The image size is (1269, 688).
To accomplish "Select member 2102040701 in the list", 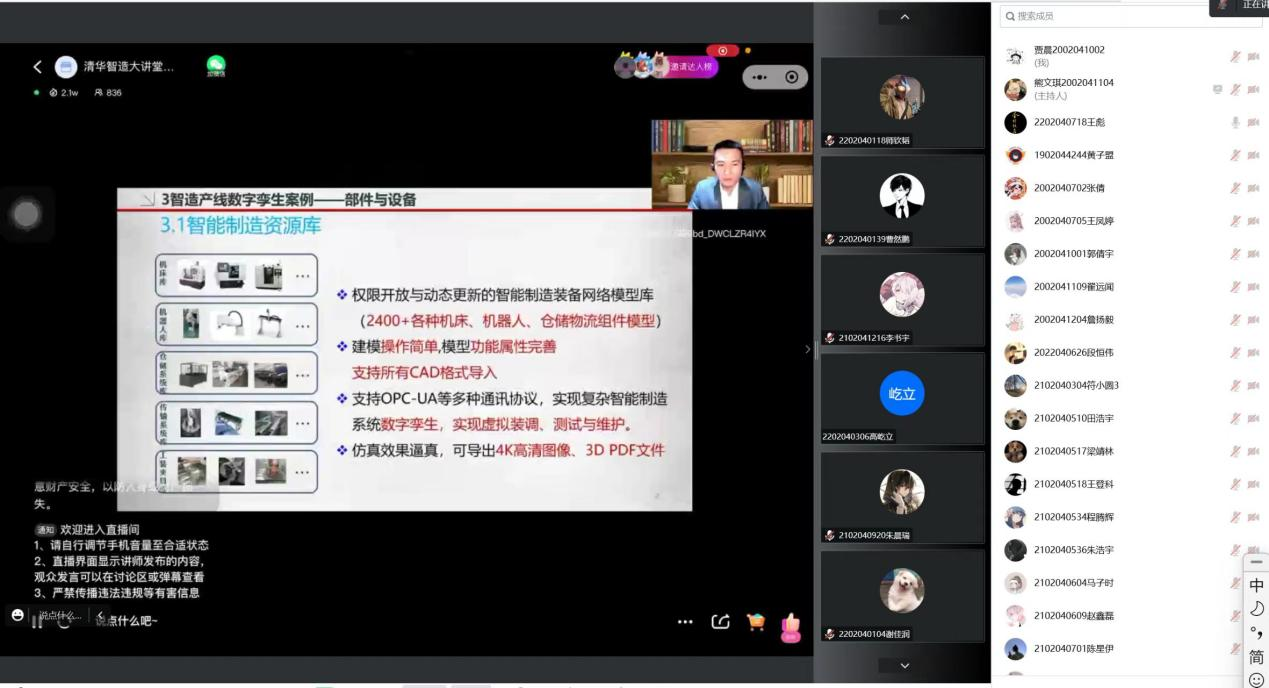I will (1131, 649).
